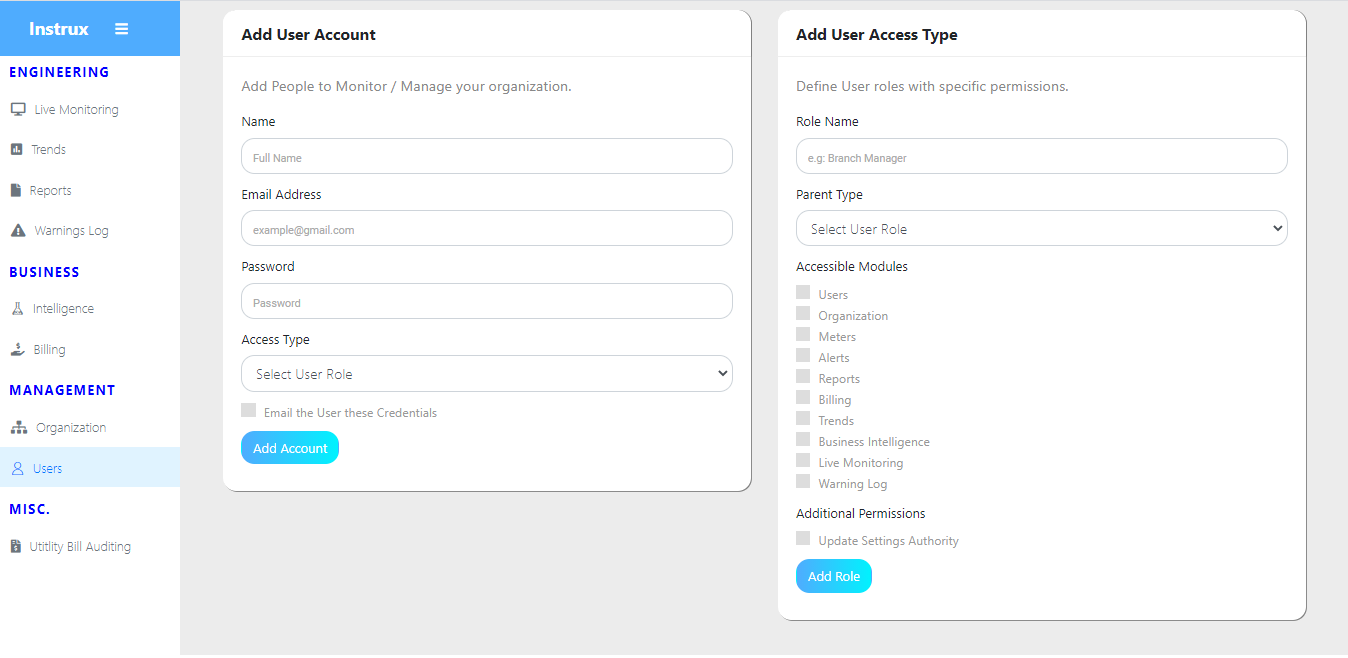This screenshot has height=658, width=1348.
Task: Click the hamburger menu icon beside Instrux
Action: (121, 29)
